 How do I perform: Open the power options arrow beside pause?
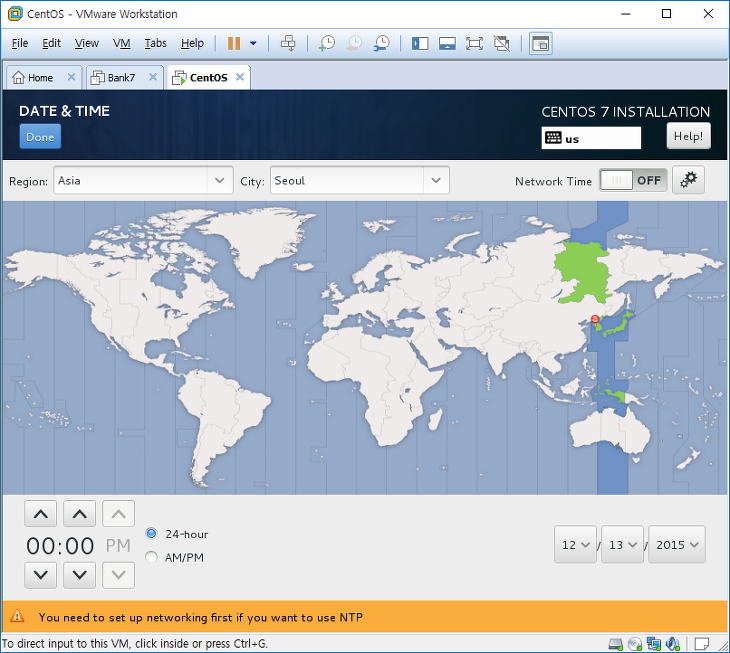pyautogui.click(x=253, y=44)
